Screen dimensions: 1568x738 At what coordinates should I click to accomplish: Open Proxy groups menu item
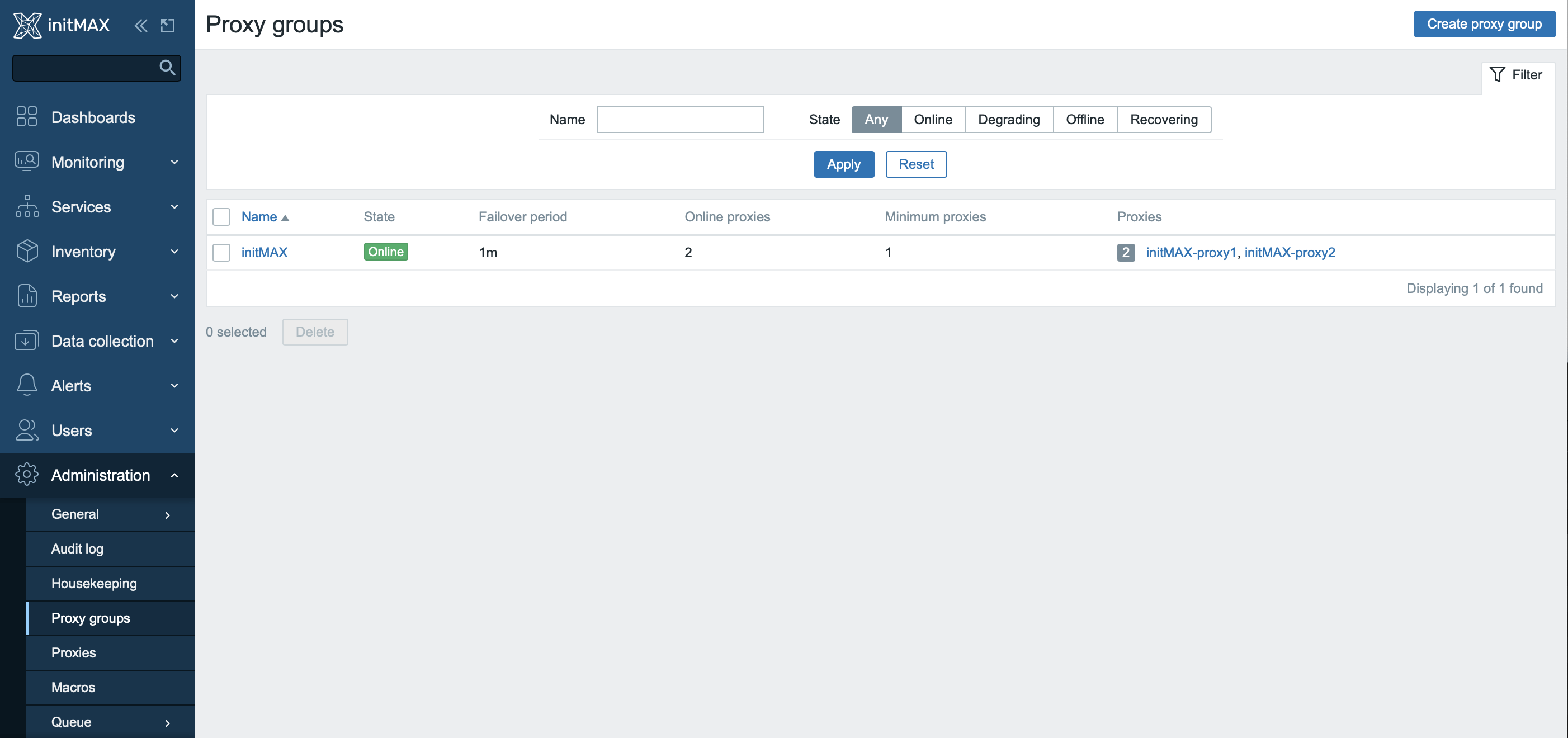[x=110, y=618]
